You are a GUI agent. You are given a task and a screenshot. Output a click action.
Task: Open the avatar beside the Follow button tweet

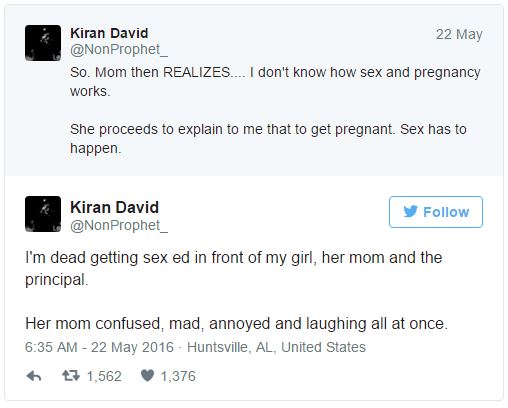[x=43, y=214]
